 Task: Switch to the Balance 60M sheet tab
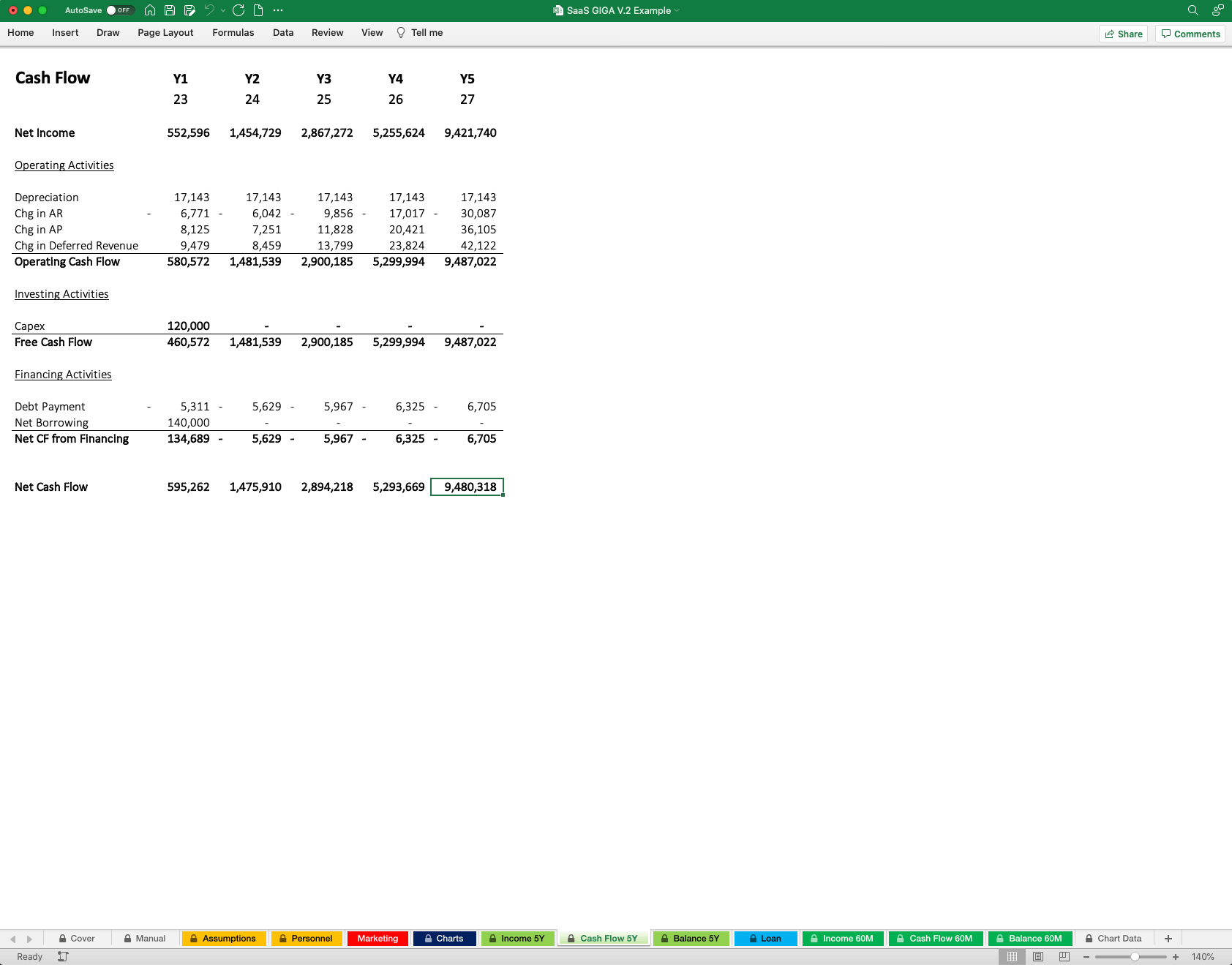[x=1030, y=939]
